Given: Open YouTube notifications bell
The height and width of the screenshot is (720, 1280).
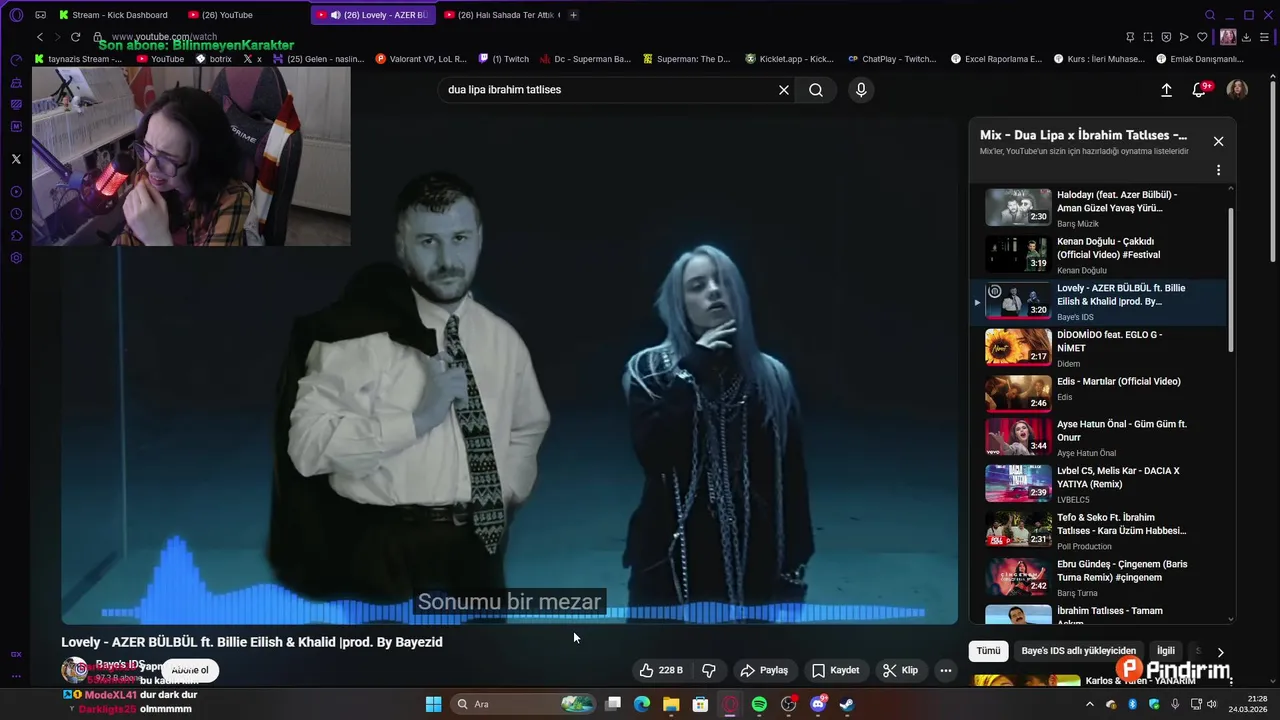Looking at the screenshot, I should [x=1199, y=90].
